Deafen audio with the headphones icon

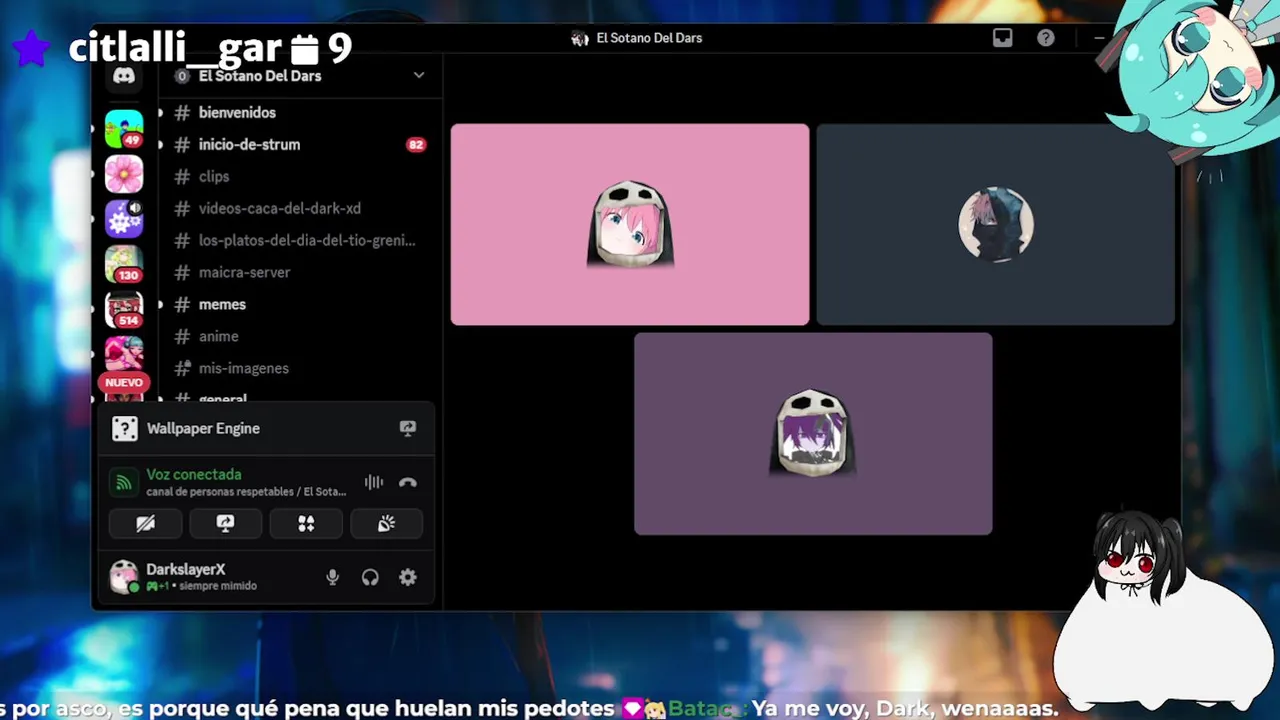tap(370, 577)
